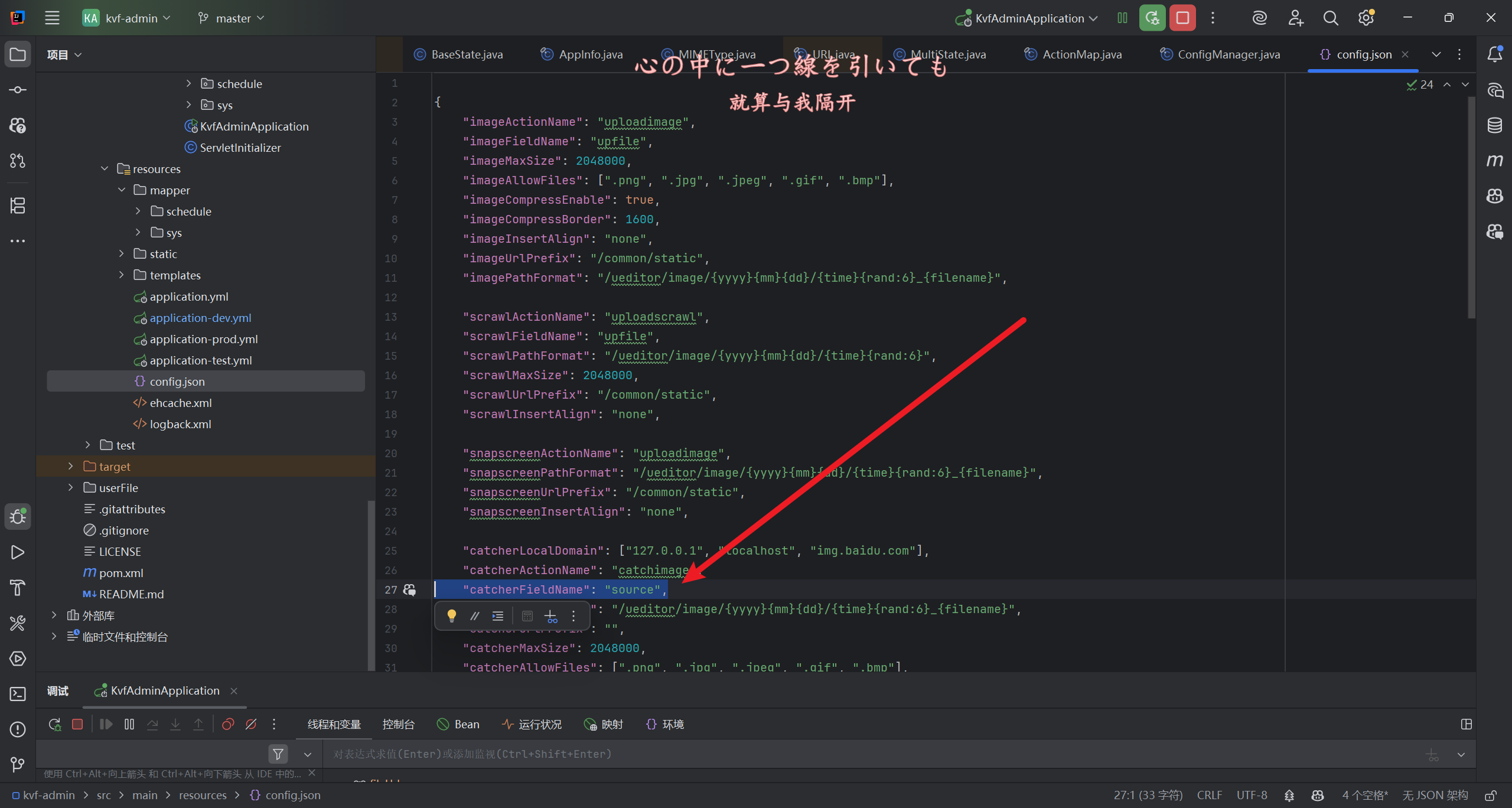Expand the test folder
The width and height of the screenshot is (1512, 808).
pos(87,445)
